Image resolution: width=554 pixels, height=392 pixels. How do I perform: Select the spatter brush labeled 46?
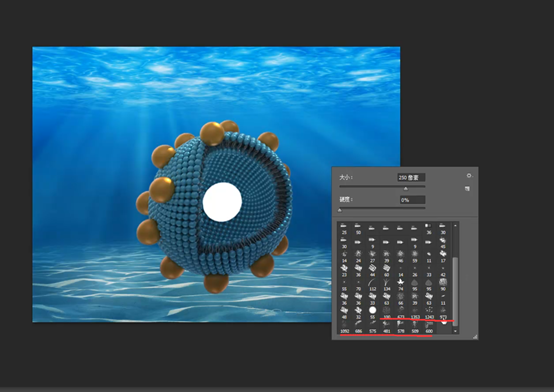401,257
